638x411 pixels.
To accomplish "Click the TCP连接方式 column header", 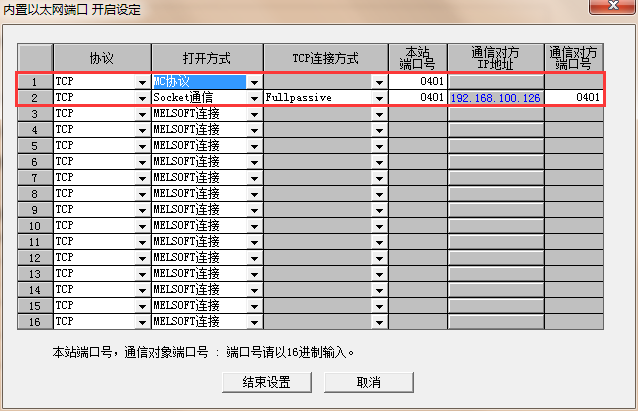I will click(326, 58).
